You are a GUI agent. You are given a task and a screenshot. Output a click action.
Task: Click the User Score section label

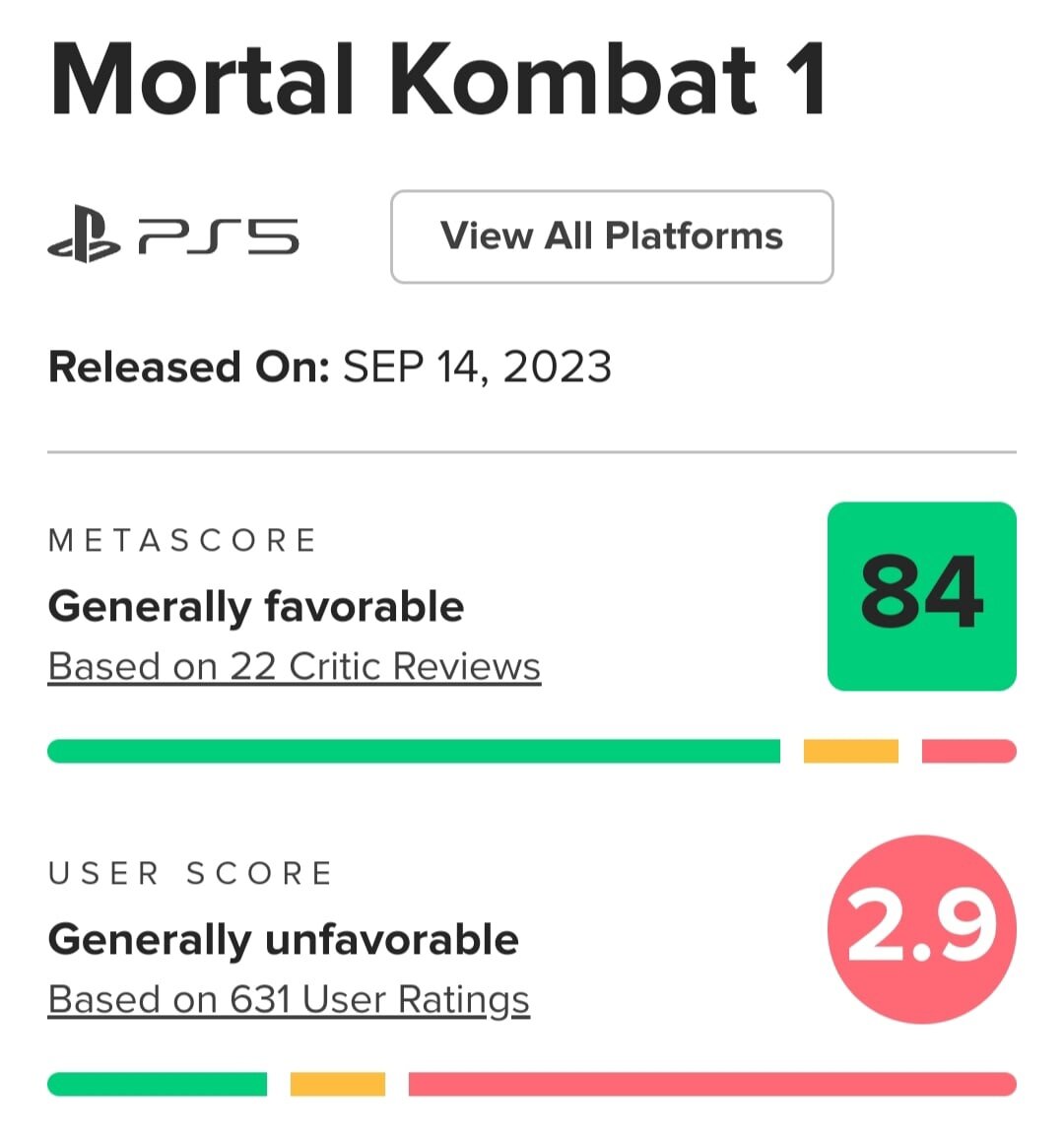[190, 872]
